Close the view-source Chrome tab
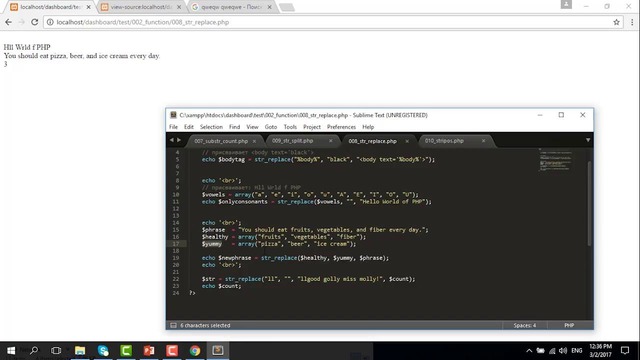Screen dimensions: 640x360 [x=179, y=7]
